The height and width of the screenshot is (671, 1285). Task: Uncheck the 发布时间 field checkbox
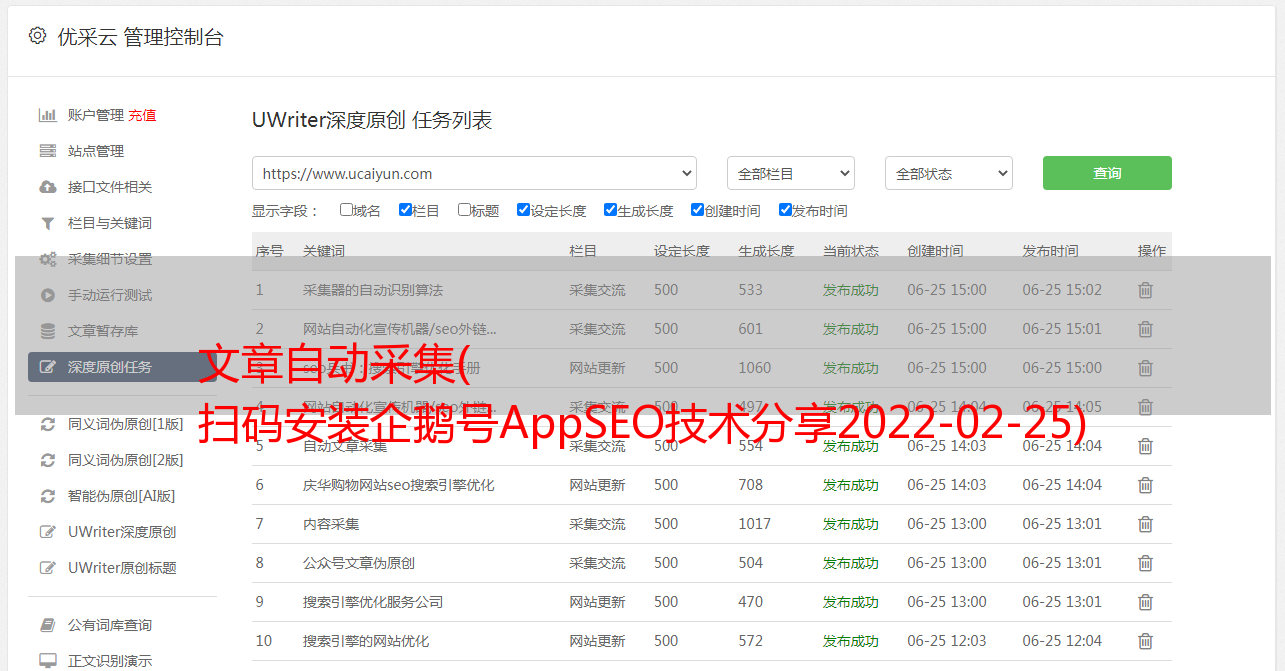pos(785,210)
